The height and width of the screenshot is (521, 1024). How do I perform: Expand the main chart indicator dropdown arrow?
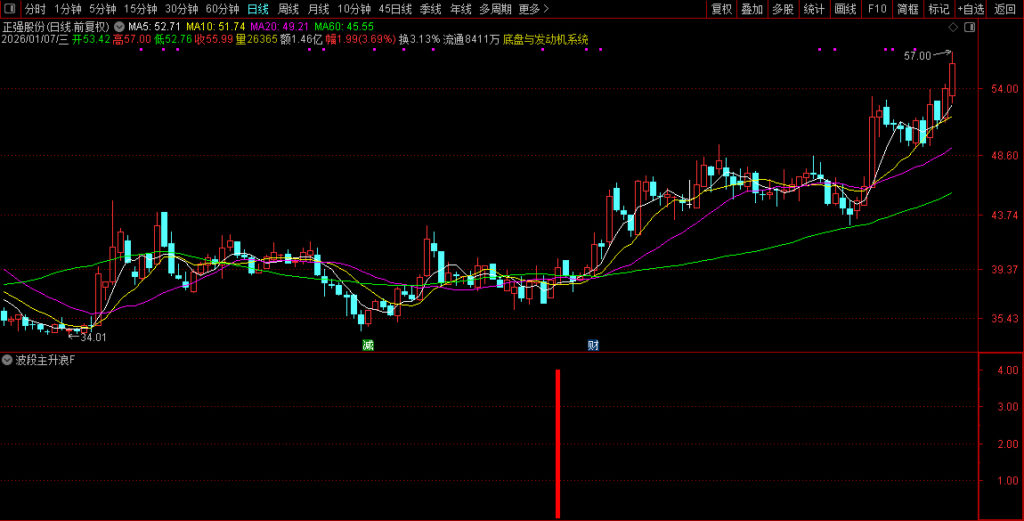[120, 26]
